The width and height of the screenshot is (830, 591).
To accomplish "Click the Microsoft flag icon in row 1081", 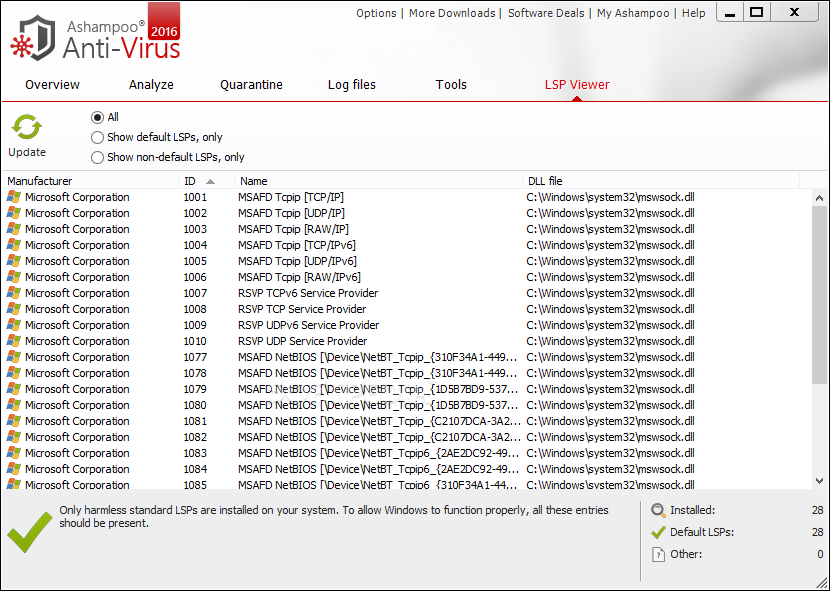I will pyautogui.click(x=14, y=421).
